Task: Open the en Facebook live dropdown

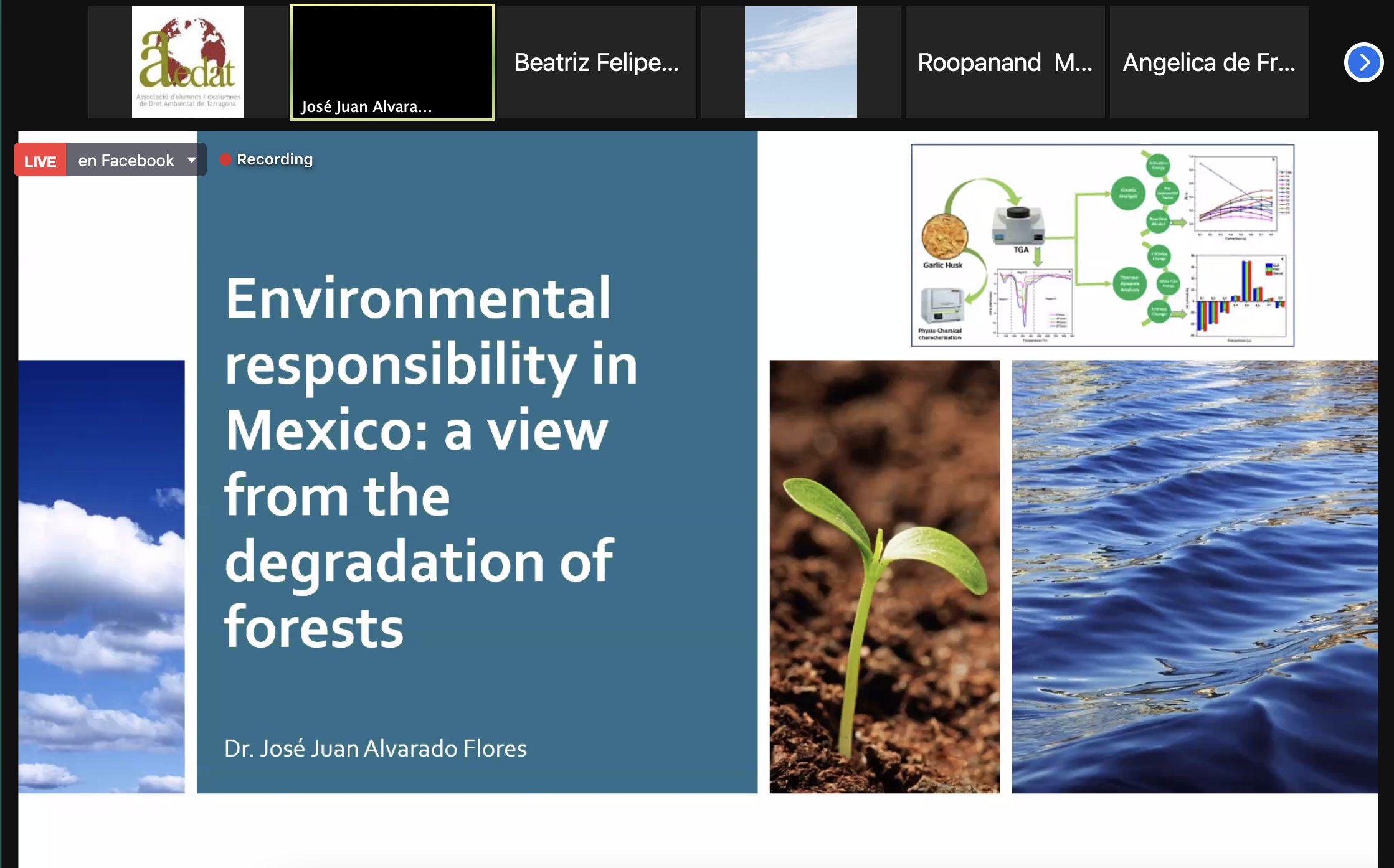Action: pos(126,161)
